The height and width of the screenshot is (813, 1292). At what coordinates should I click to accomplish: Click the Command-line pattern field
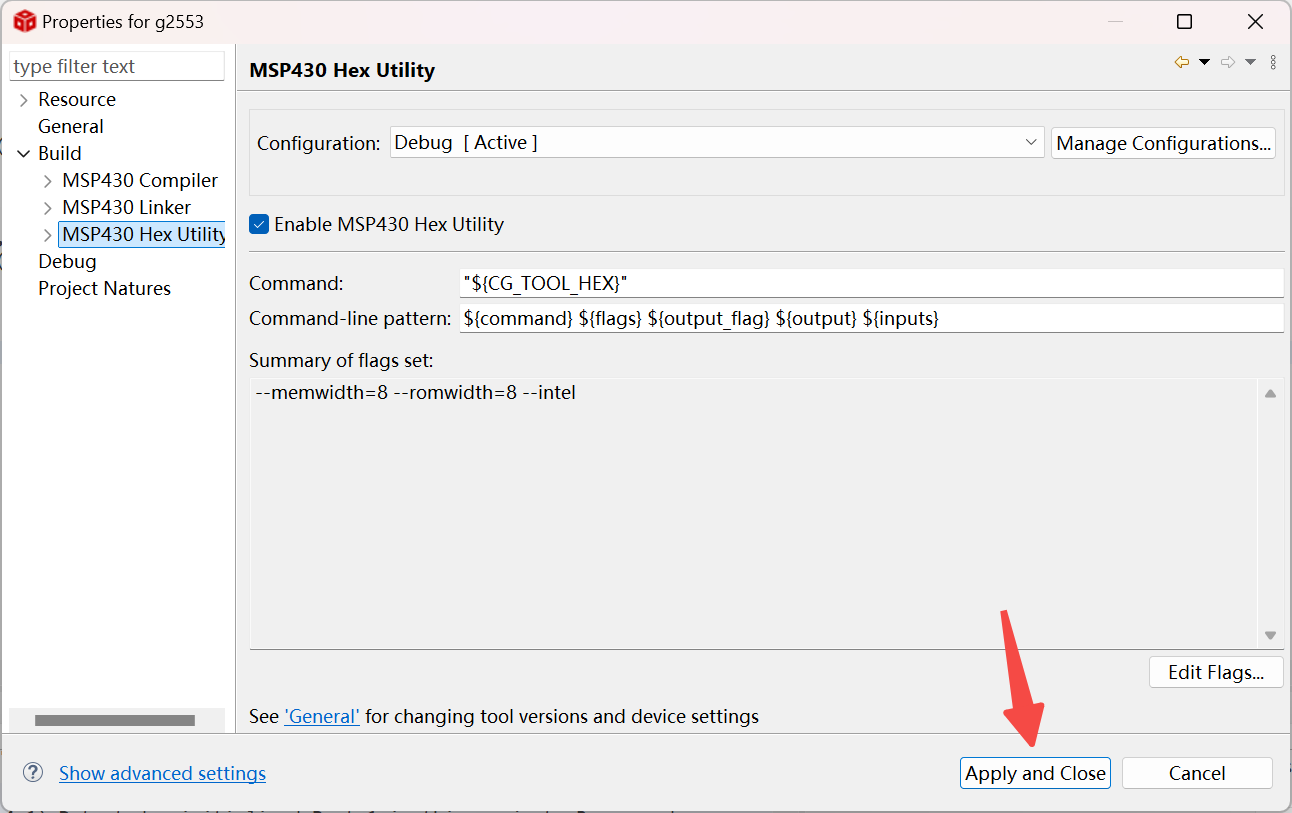tap(871, 318)
